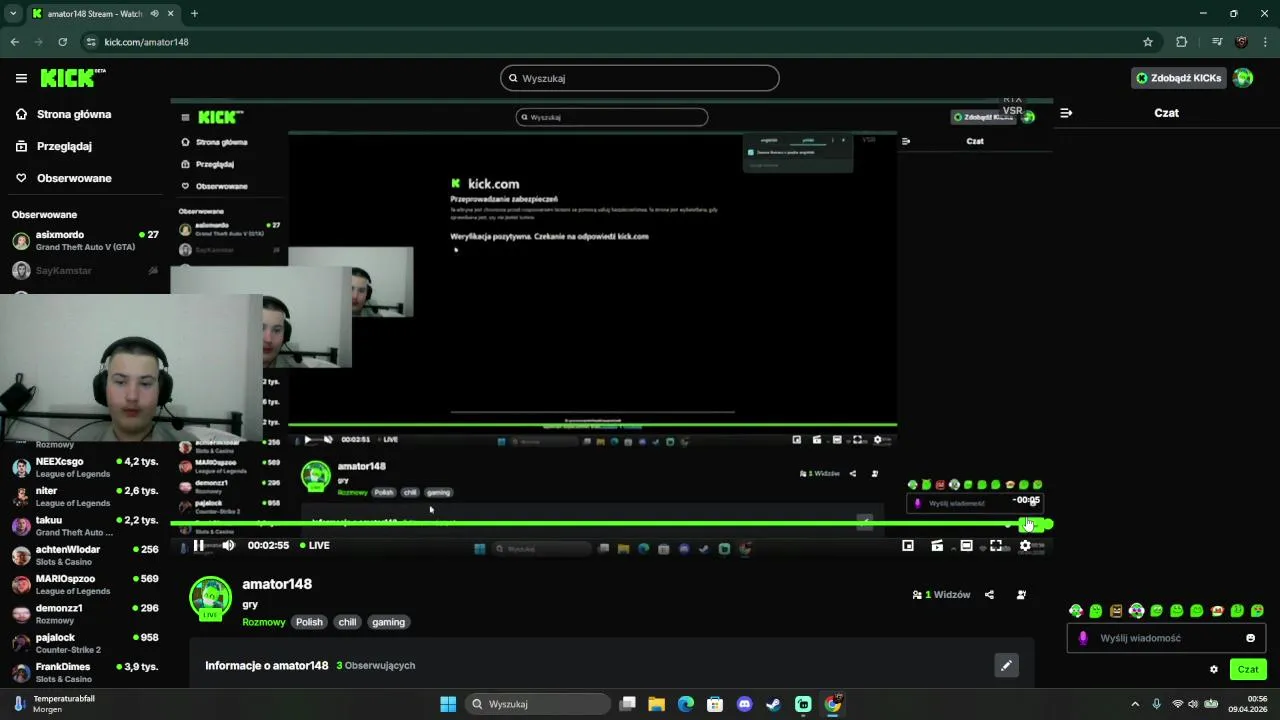This screenshot has width=1280, height=720.
Task: Open the emoji picker in chat
Action: (x=1250, y=638)
